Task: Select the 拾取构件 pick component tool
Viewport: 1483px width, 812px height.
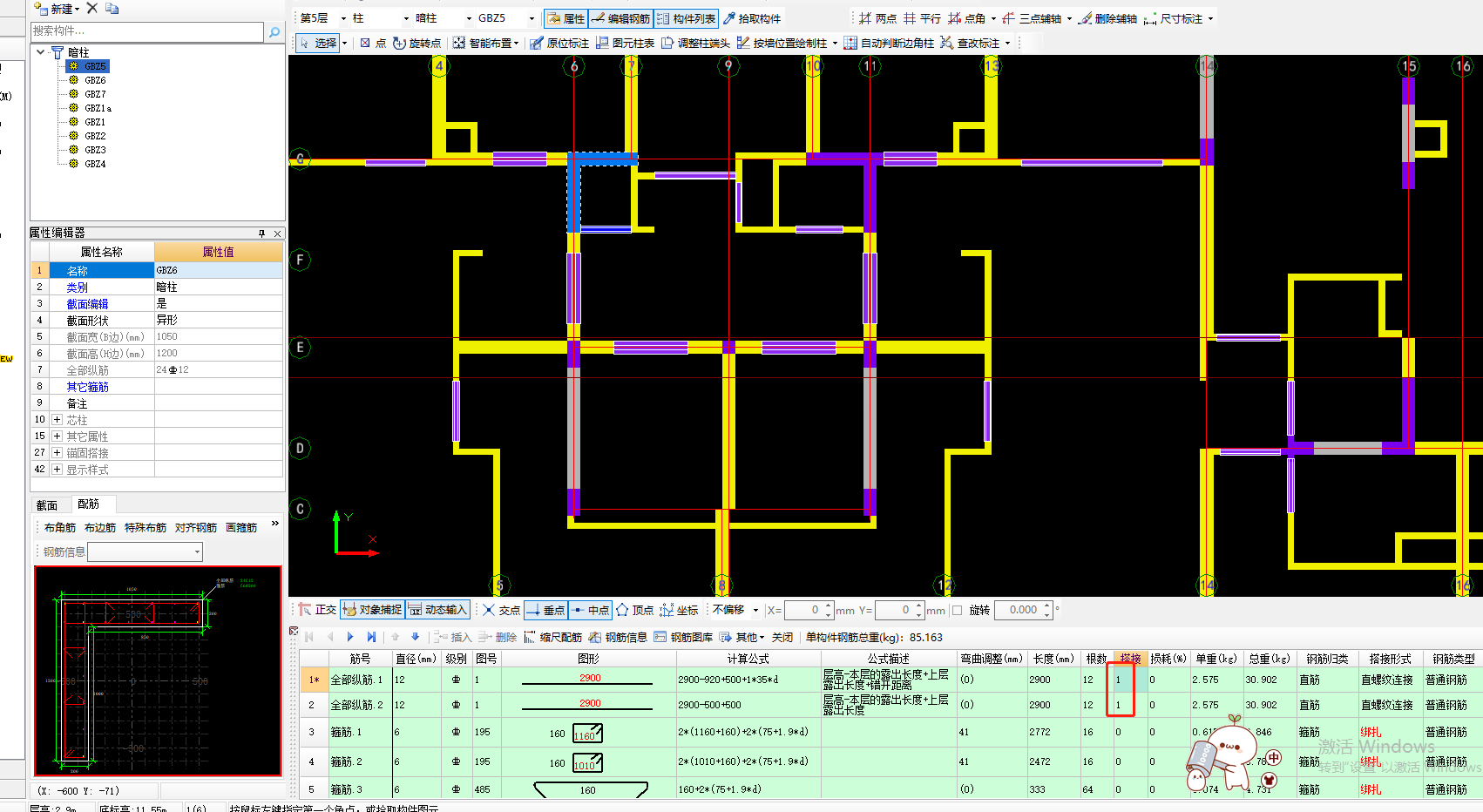Action: (752, 18)
